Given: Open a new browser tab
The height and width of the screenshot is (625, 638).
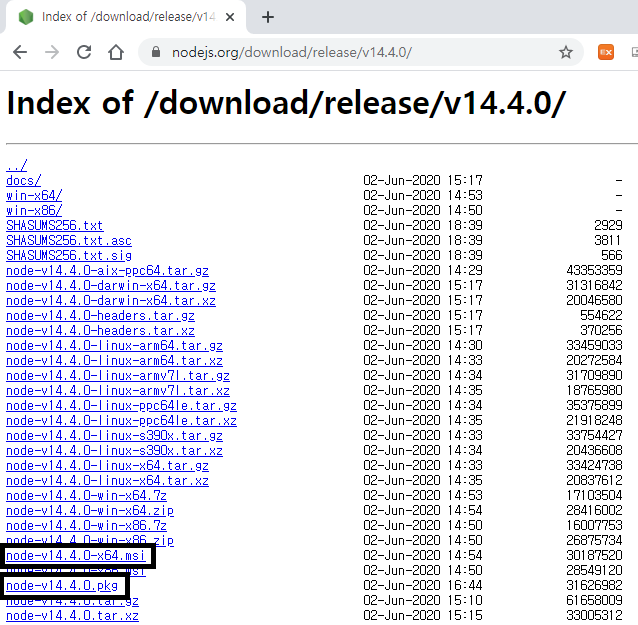Looking at the screenshot, I should [x=268, y=17].
